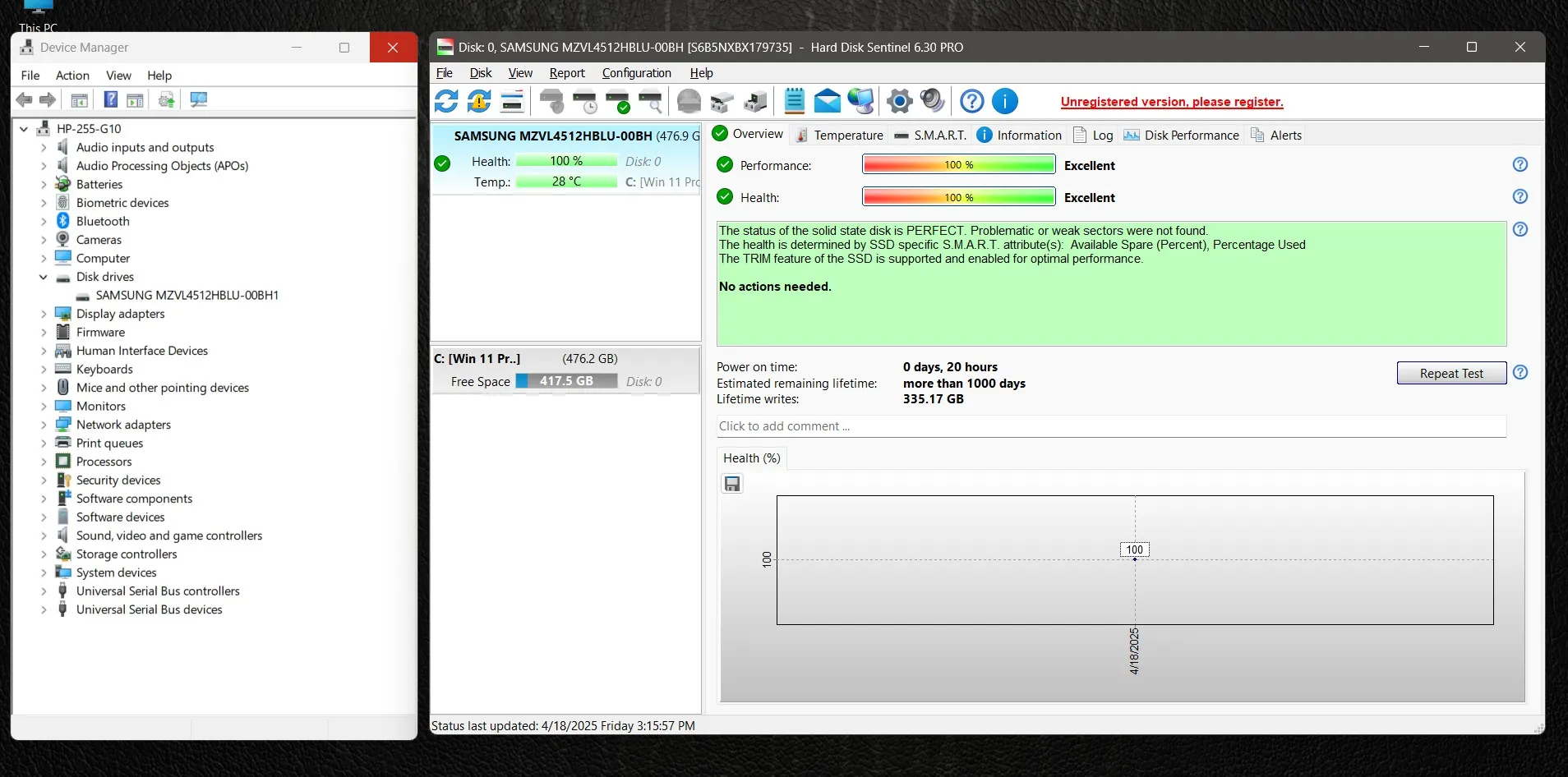This screenshot has width=1568, height=777.
Task: Click Forward arrow in Device Manager toolbar
Action: (x=48, y=99)
